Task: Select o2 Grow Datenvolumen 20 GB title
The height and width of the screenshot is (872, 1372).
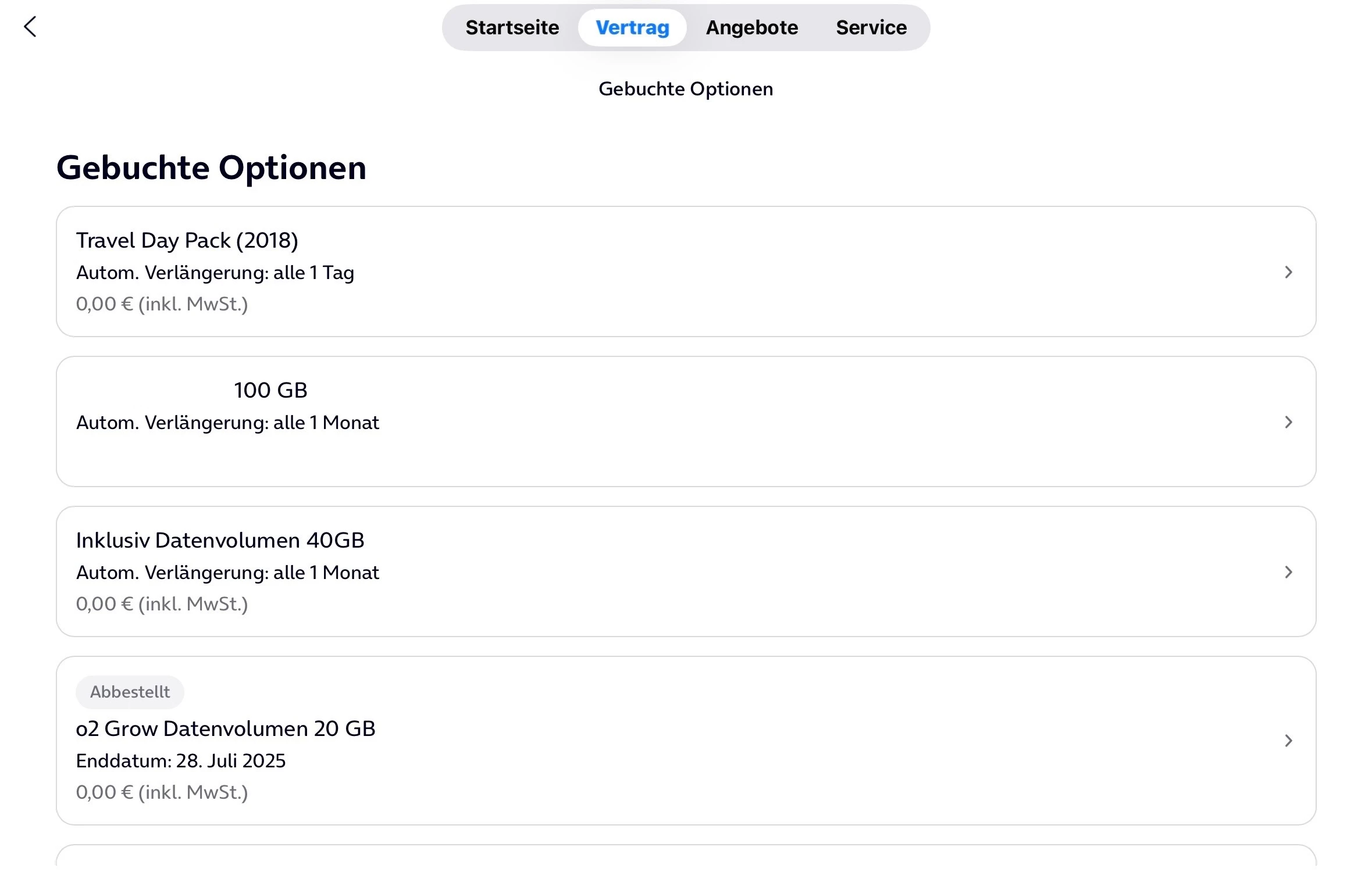Action: tap(226, 728)
